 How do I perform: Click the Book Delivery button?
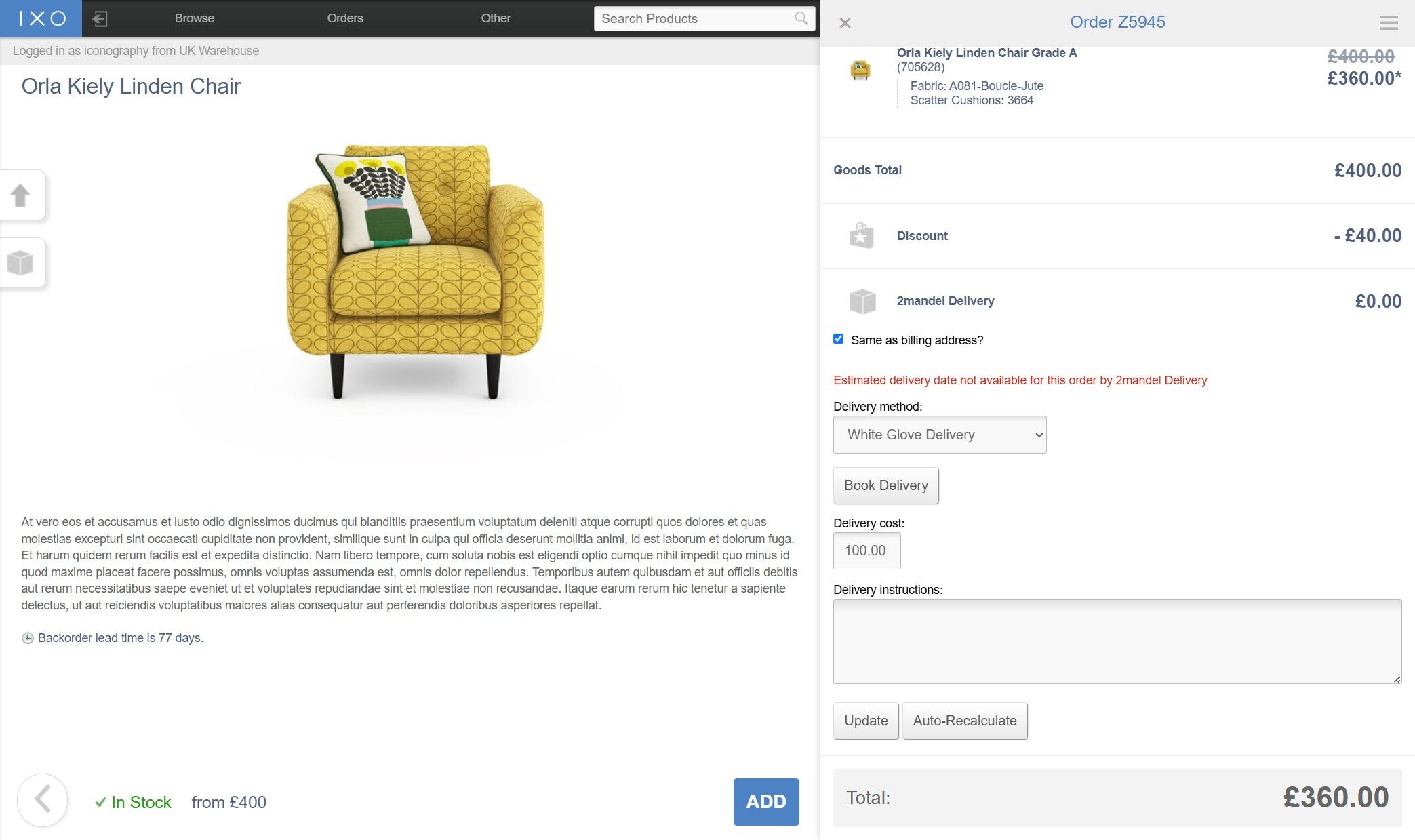pyautogui.click(x=886, y=485)
